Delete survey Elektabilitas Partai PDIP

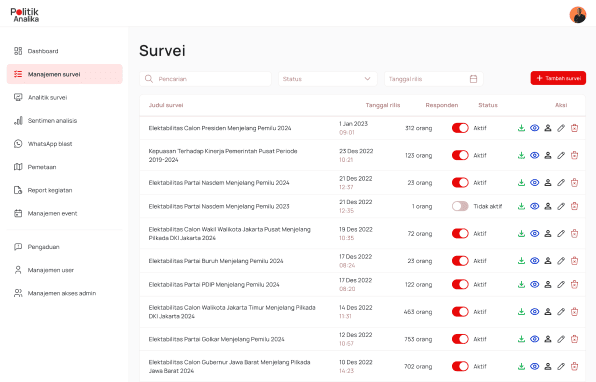click(x=574, y=285)
